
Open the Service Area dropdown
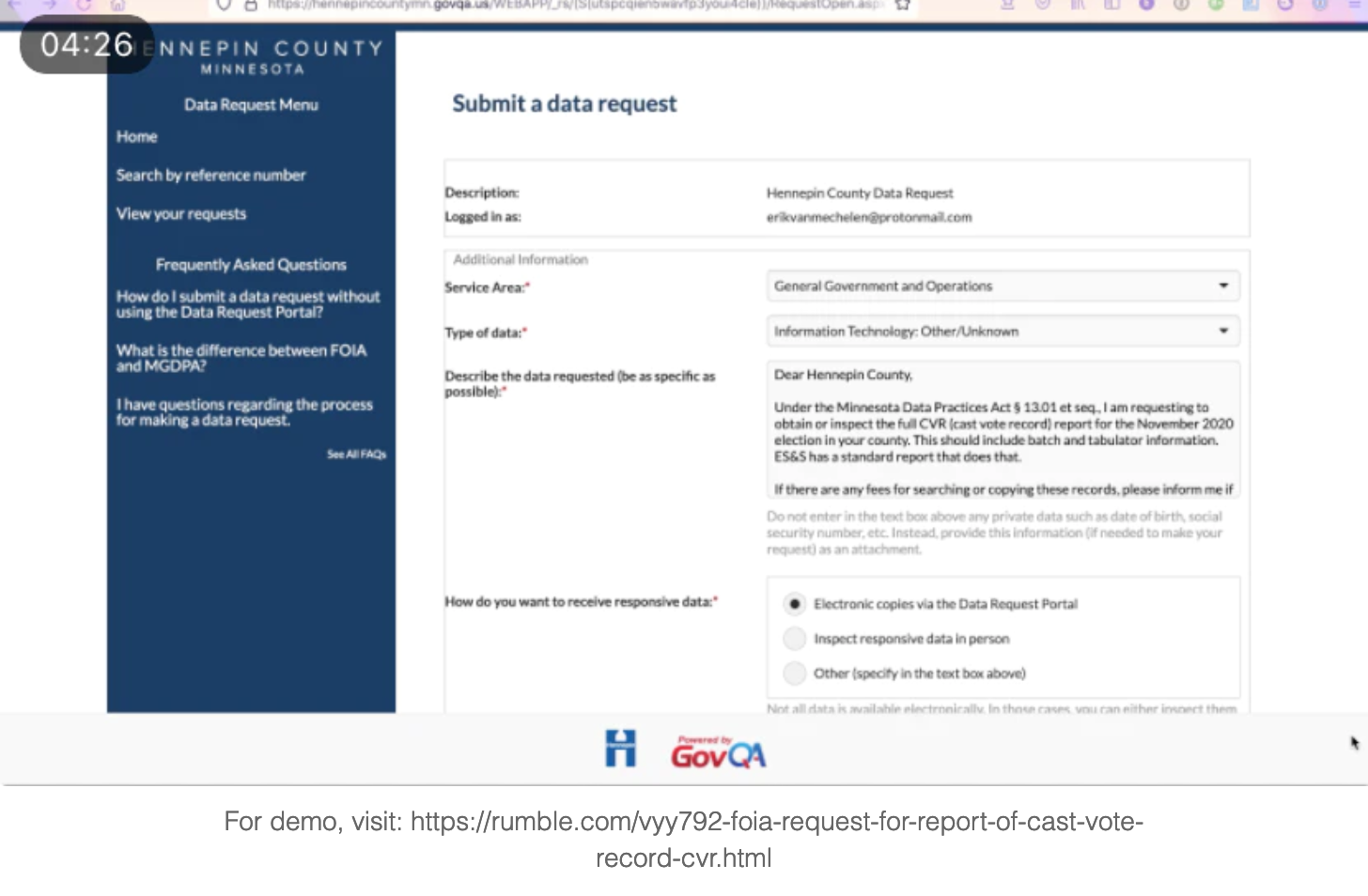[1003, 286]
